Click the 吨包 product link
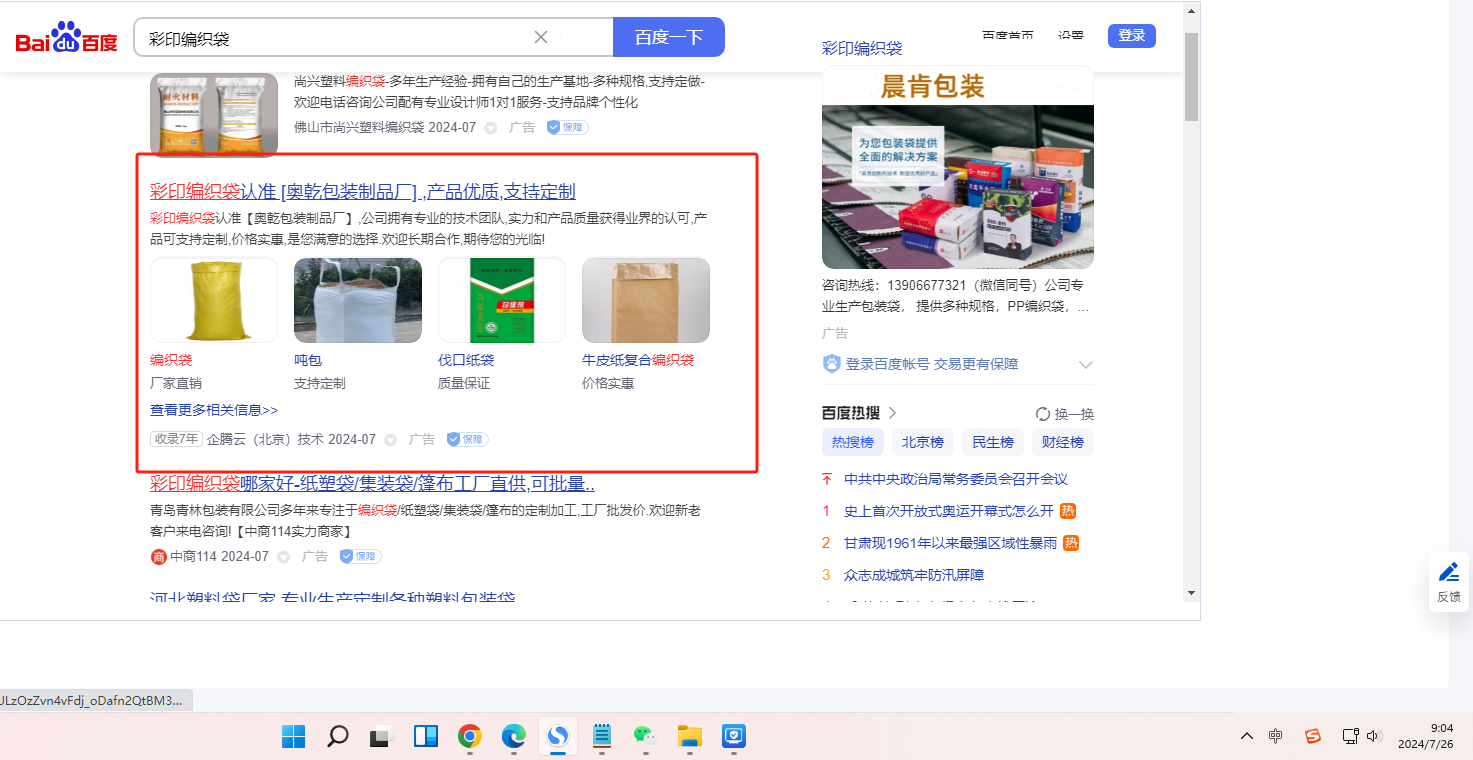1473x760 pixels. (308, 360)
